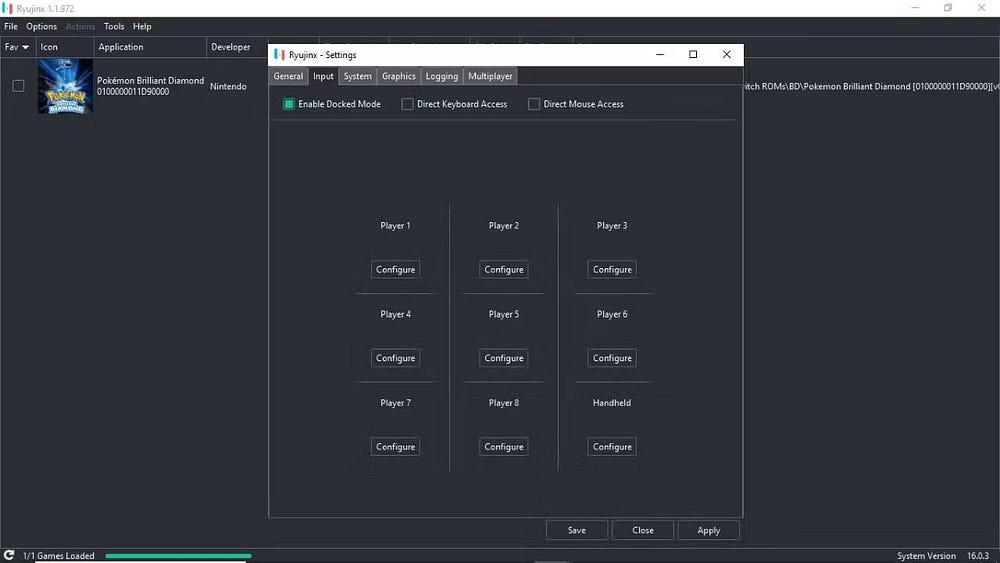This screenshot has height=563, width=1000.
Task: Switch to the Graphics tab
Action: click(x=398, y=76)
